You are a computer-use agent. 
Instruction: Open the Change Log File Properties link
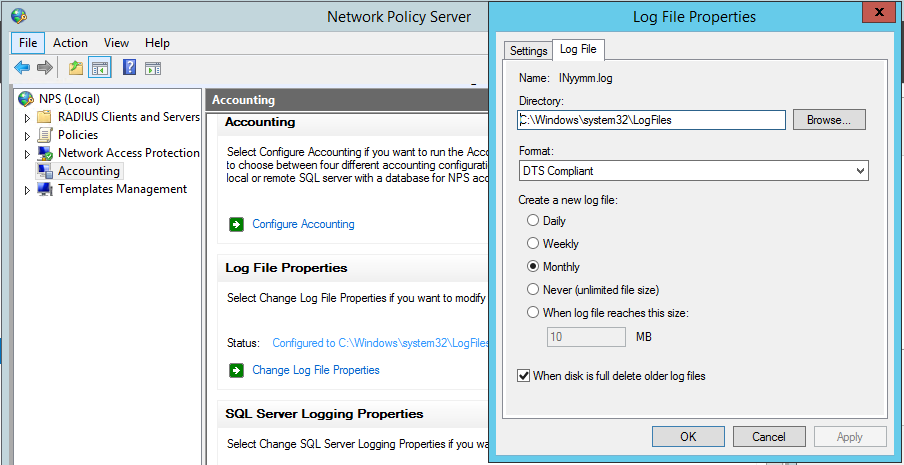tap(316, 370)
